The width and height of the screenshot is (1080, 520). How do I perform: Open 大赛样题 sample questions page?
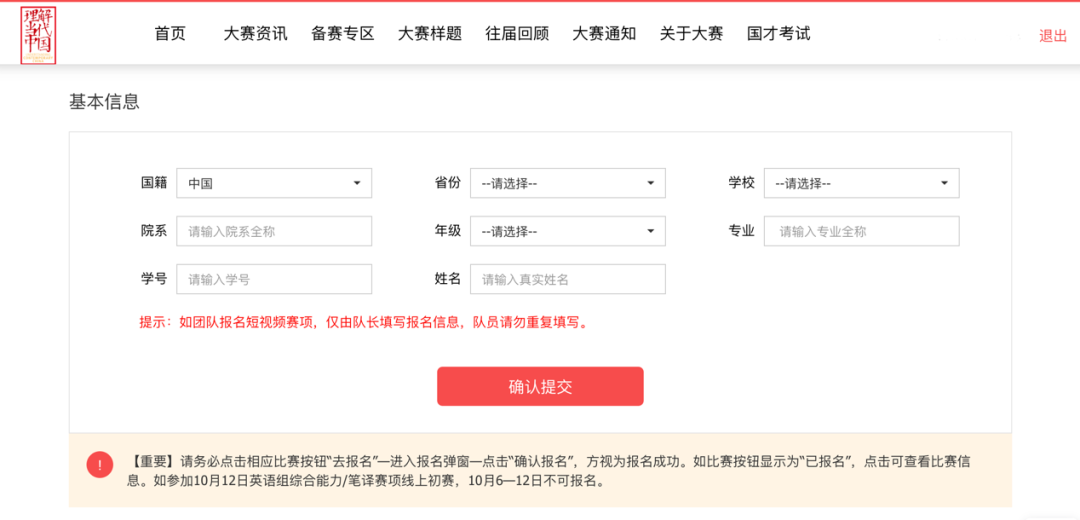coord(430,33)
